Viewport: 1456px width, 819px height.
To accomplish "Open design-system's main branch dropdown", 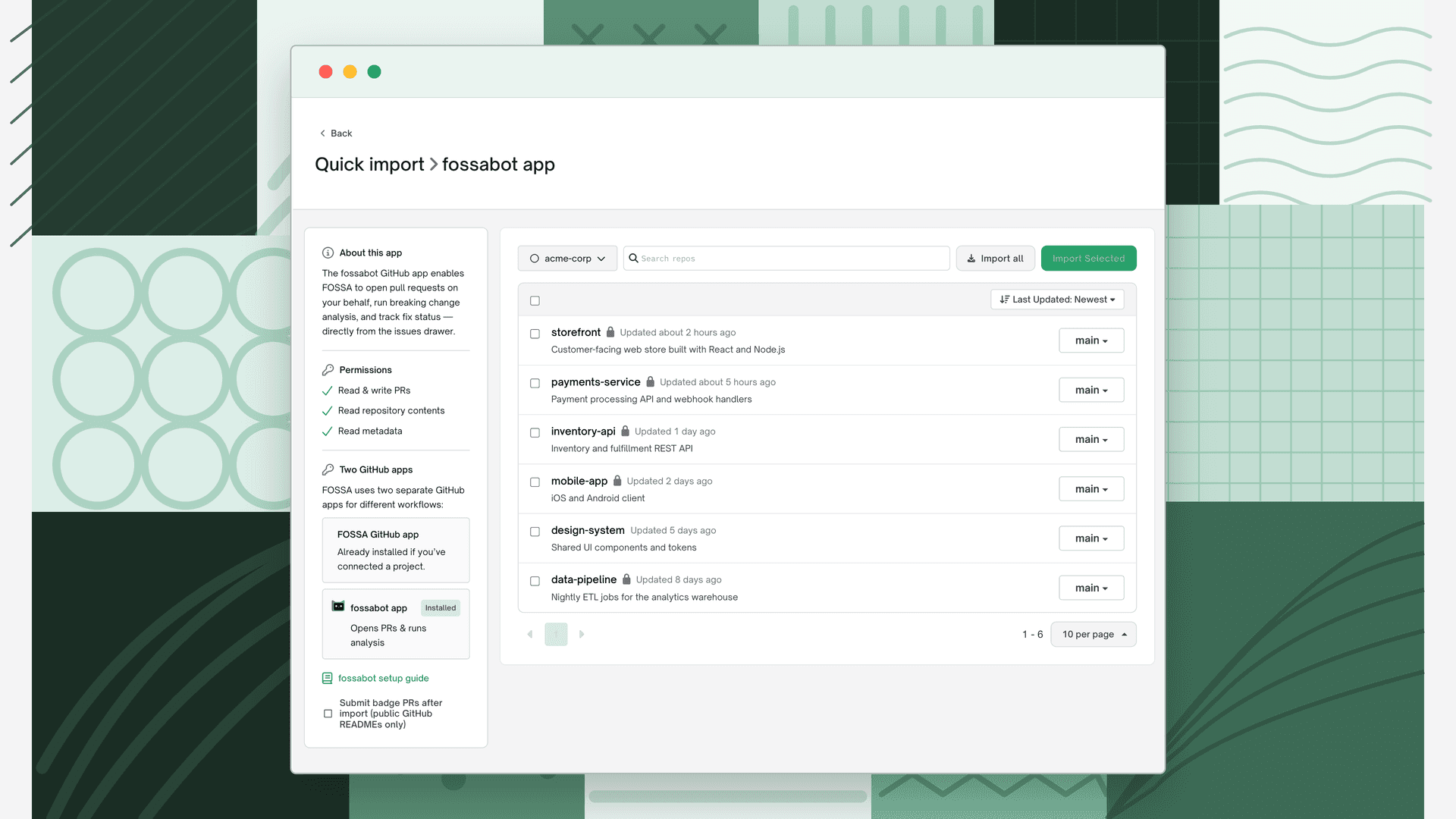I will [1091, 538].
